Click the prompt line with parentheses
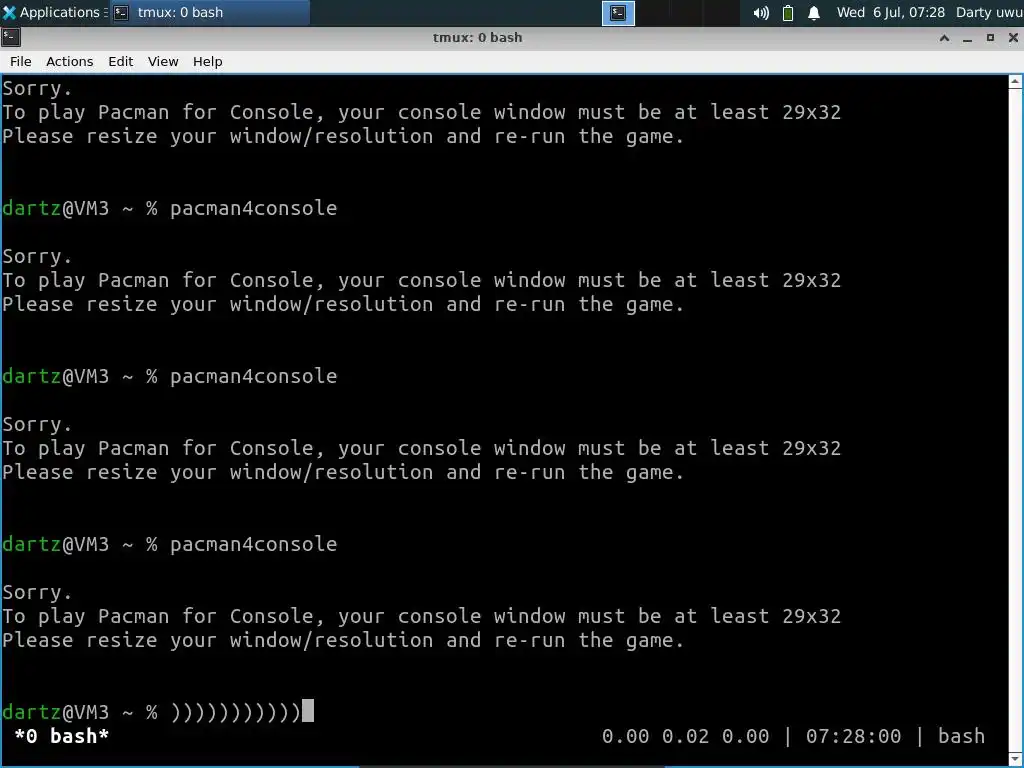This screenshot has width=1024, height=768. click(157, 712)
